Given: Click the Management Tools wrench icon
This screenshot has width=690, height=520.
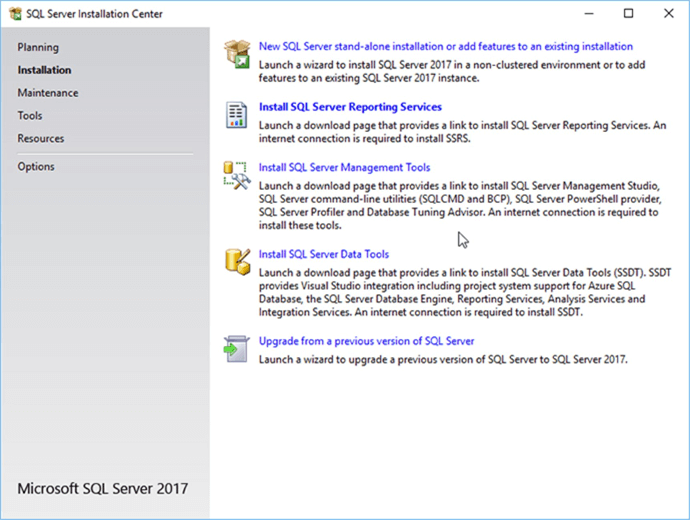Looking at the screenshot, I should (x=237, y=176).
